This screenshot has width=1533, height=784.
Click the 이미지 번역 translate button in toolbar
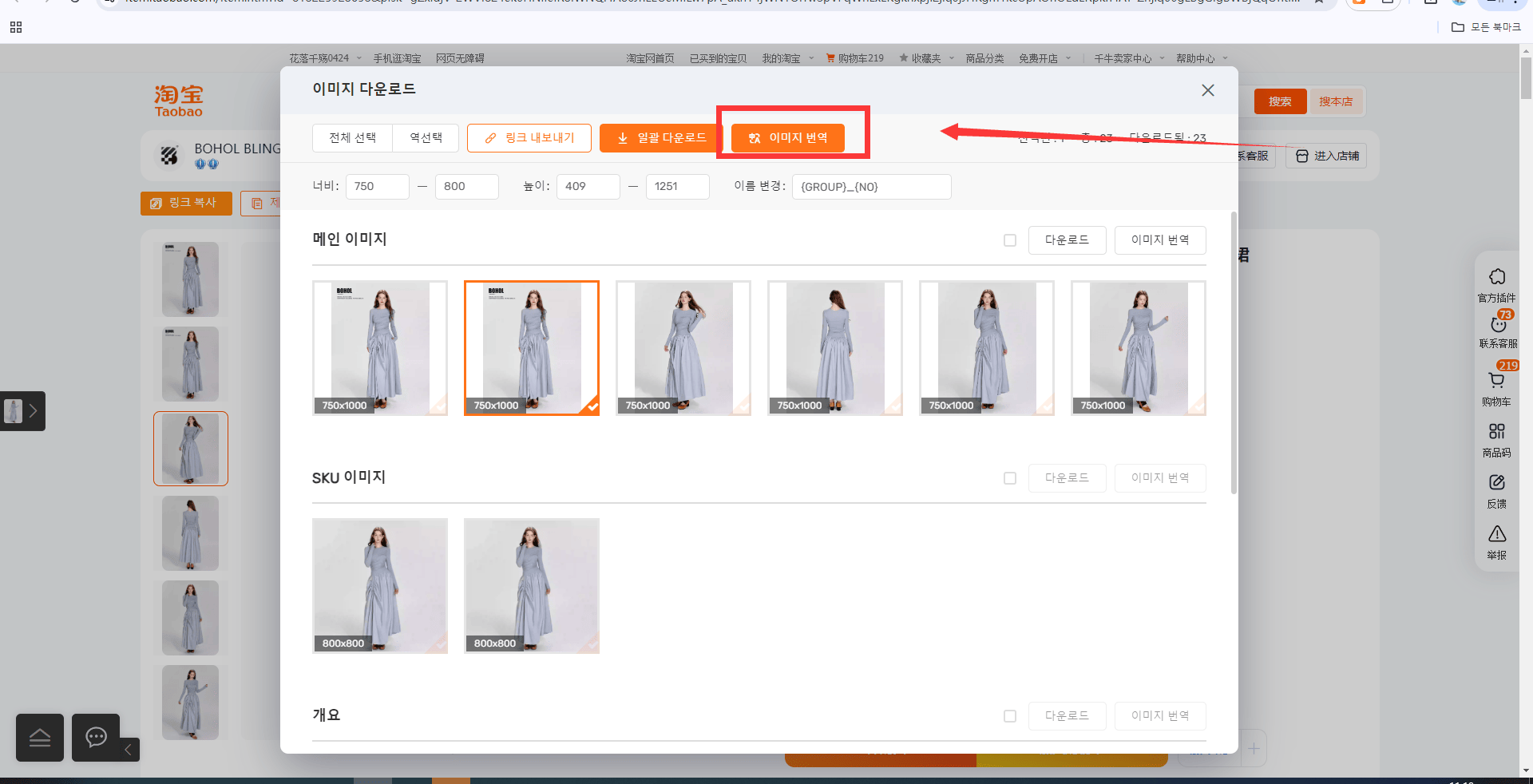[787, 138]
